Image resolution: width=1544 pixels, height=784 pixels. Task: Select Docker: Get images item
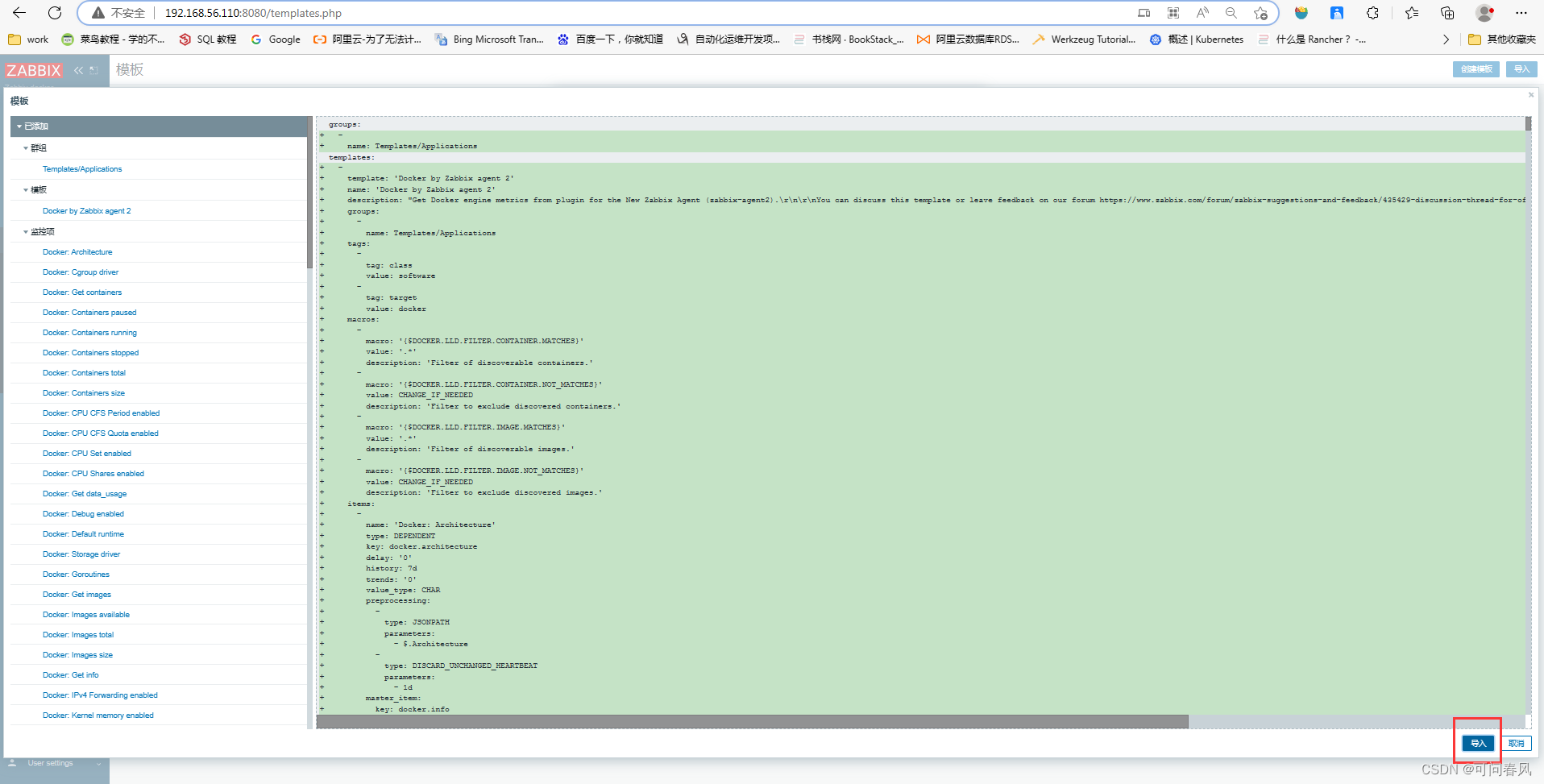pos(77,595)
